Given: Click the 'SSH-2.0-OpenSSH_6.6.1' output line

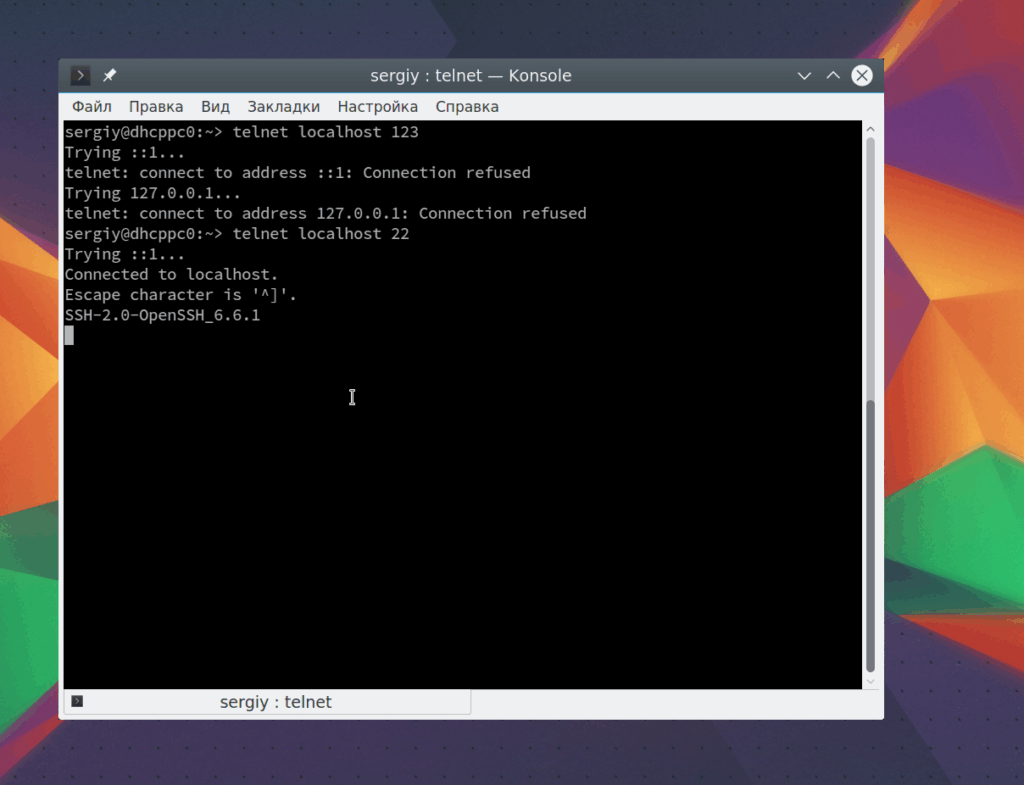Looking at the screenshot, I should click(x=162, y=315).
